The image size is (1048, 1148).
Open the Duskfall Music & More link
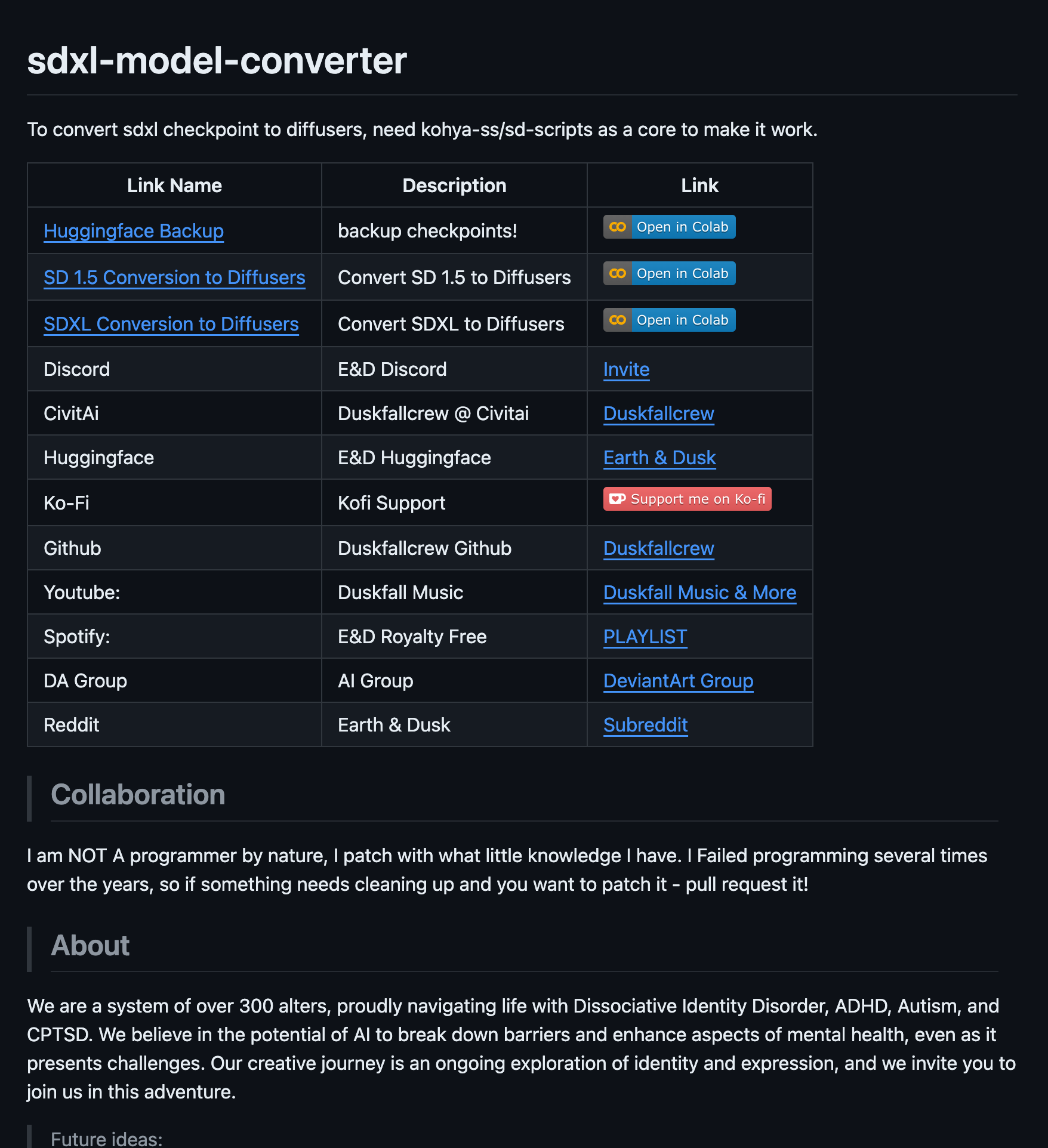(699, 592)
